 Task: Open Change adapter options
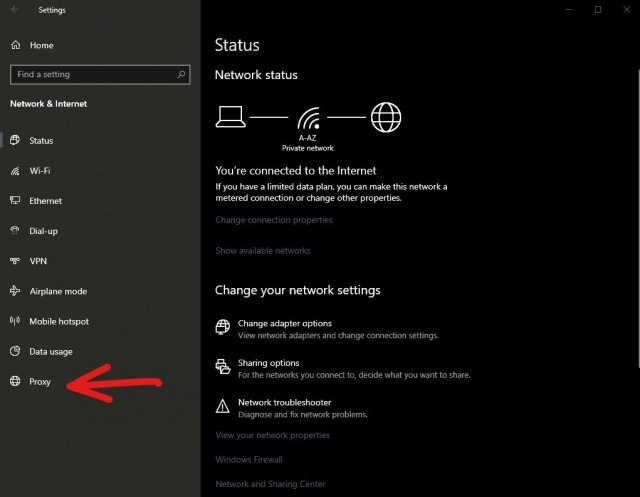(285, 324)
